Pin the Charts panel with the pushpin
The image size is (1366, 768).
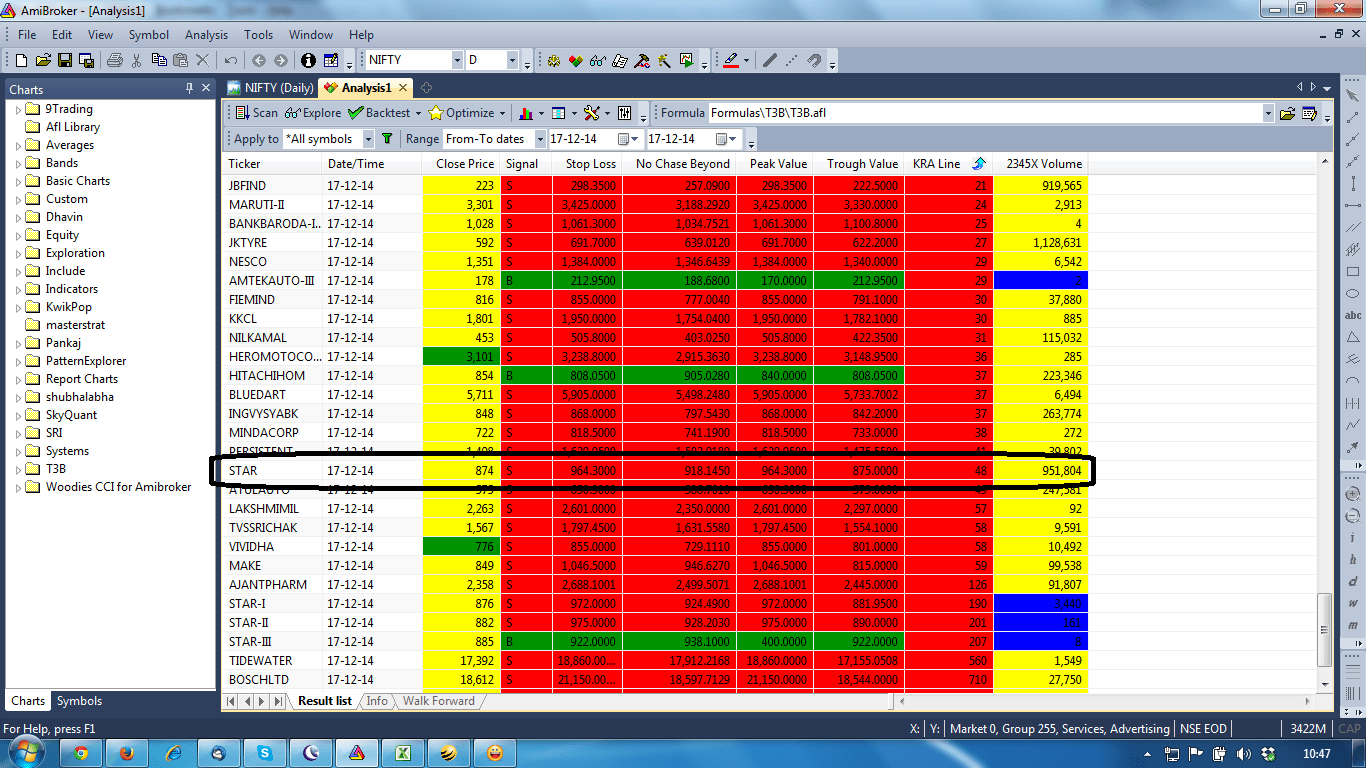190,89
